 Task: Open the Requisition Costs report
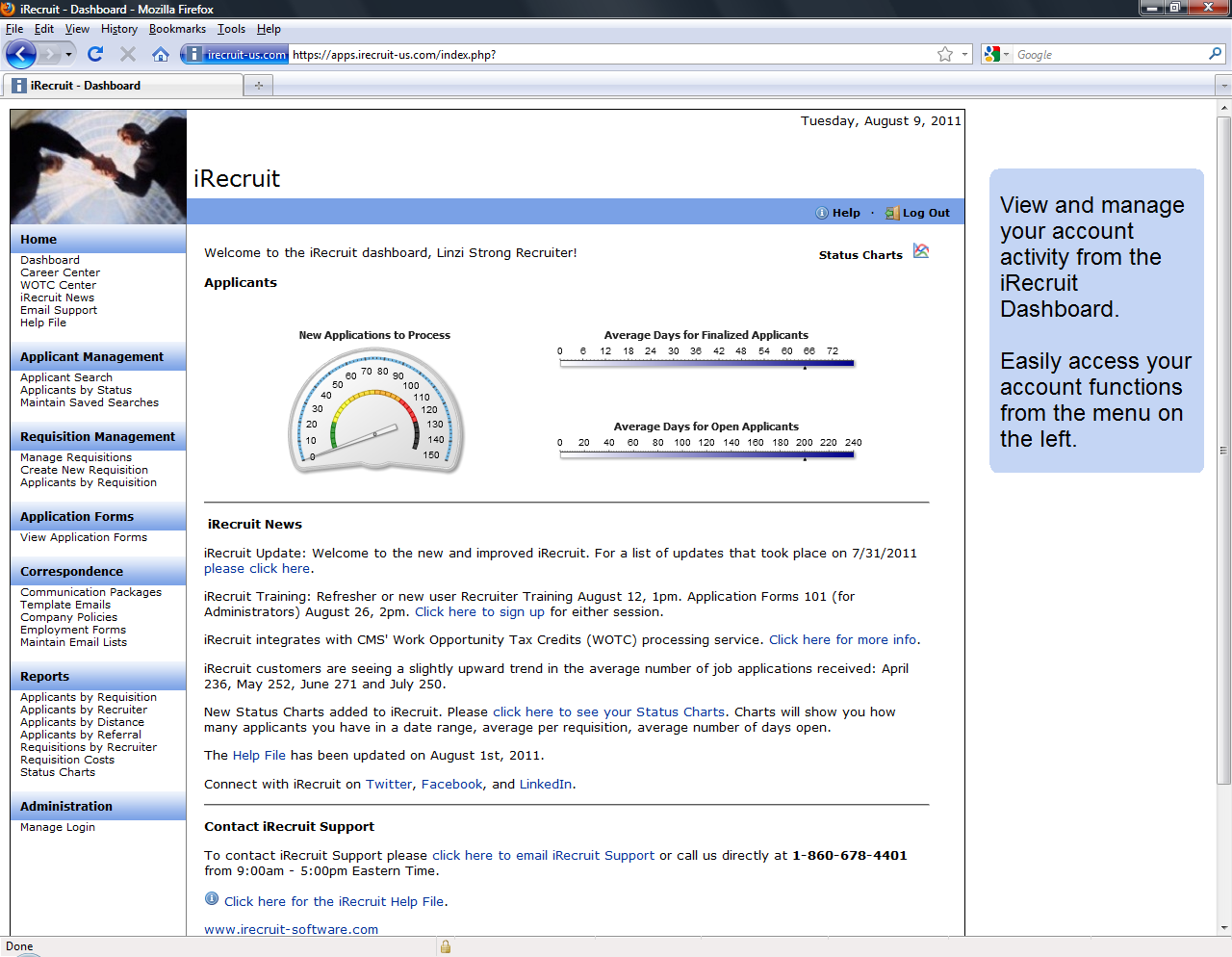point(67,760)
